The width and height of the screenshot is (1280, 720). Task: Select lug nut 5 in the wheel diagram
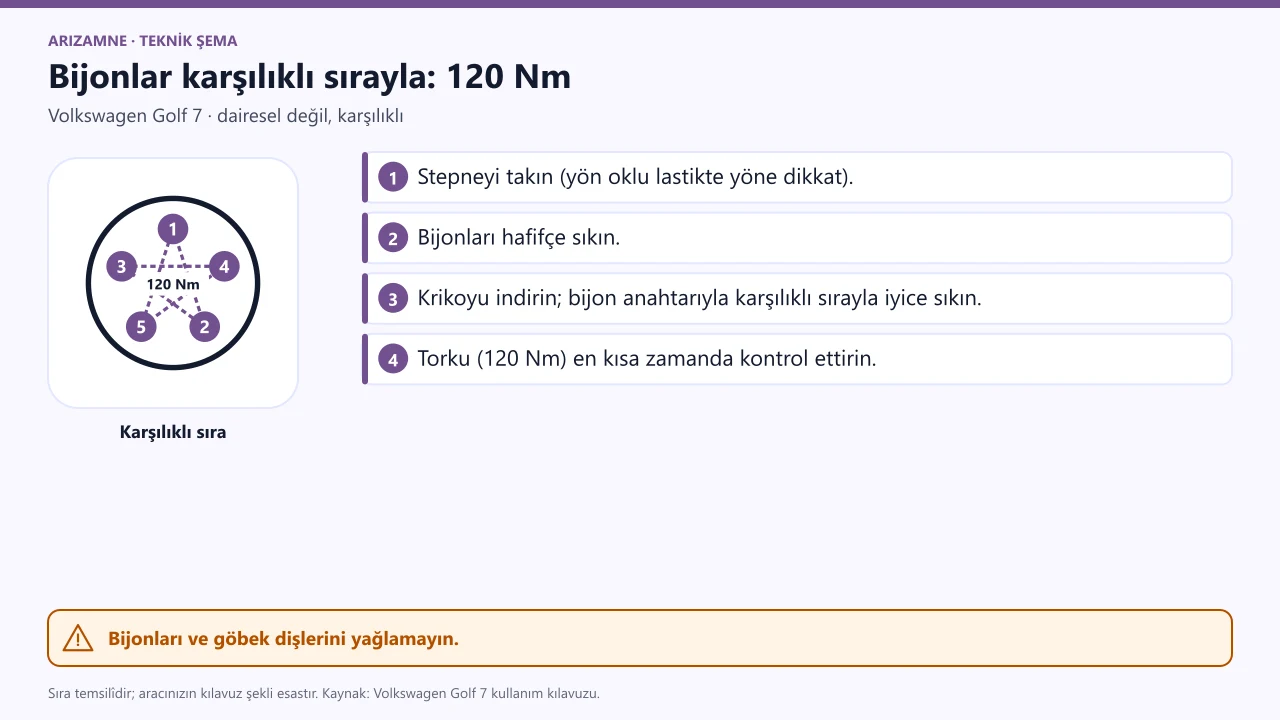pyautogui.click(x=141, y=326)
